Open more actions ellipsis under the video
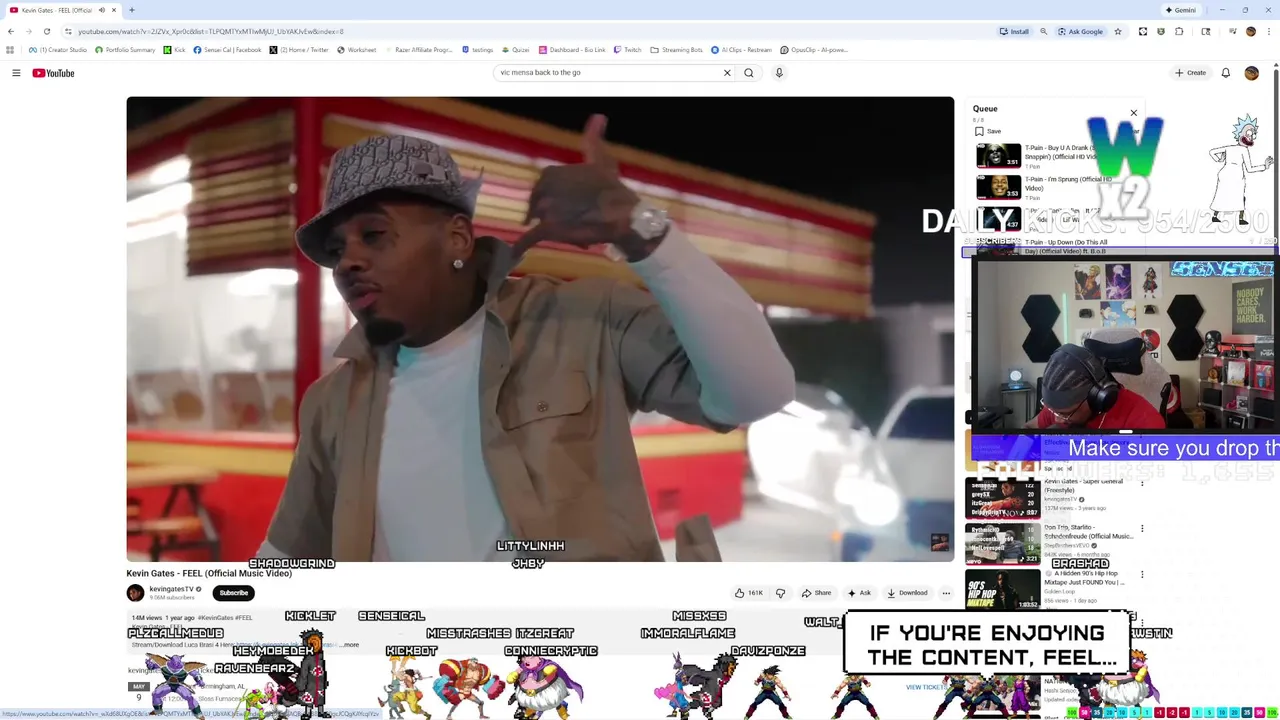Viewport: 1280px width, 720px height. 946,593
